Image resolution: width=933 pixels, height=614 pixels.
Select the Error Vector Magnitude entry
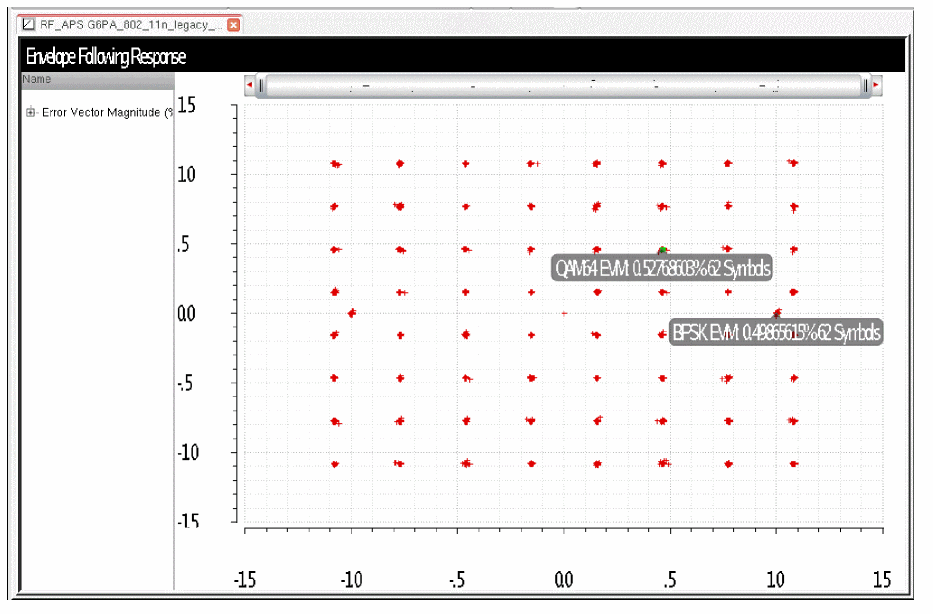pos(107,112)
